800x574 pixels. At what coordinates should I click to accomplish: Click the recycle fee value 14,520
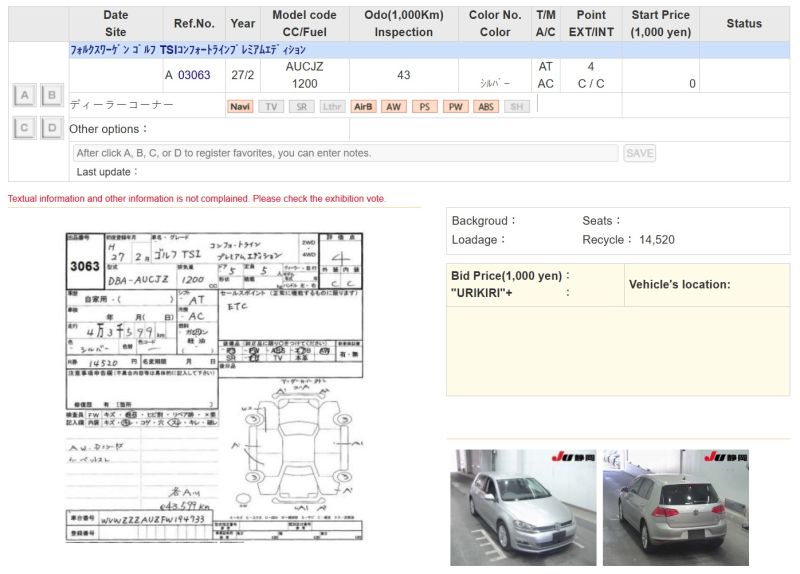(657, 240)
